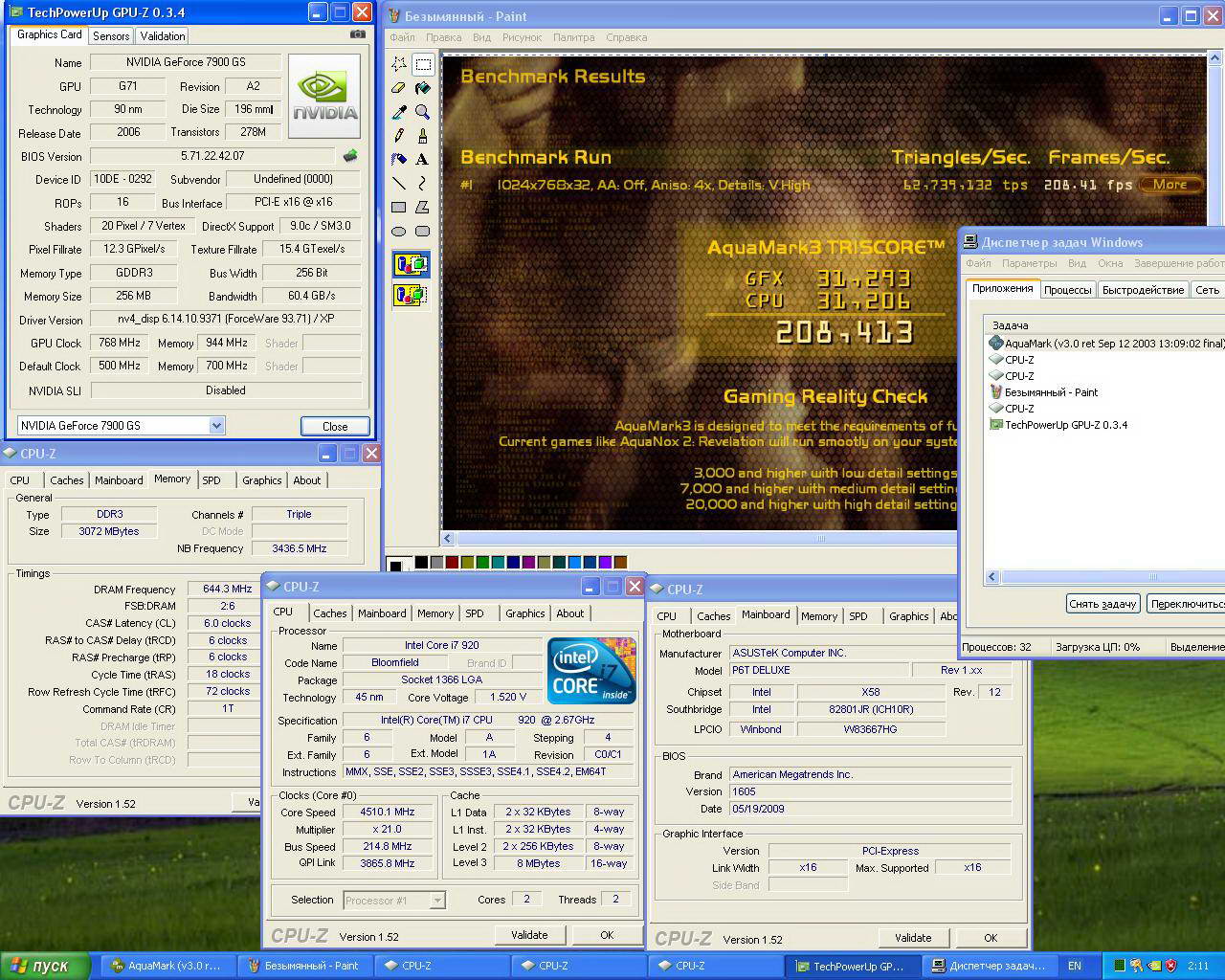
Task: Click the DRAM Frequency 644.3 MHz value
Action: click(x=227, y=590)
